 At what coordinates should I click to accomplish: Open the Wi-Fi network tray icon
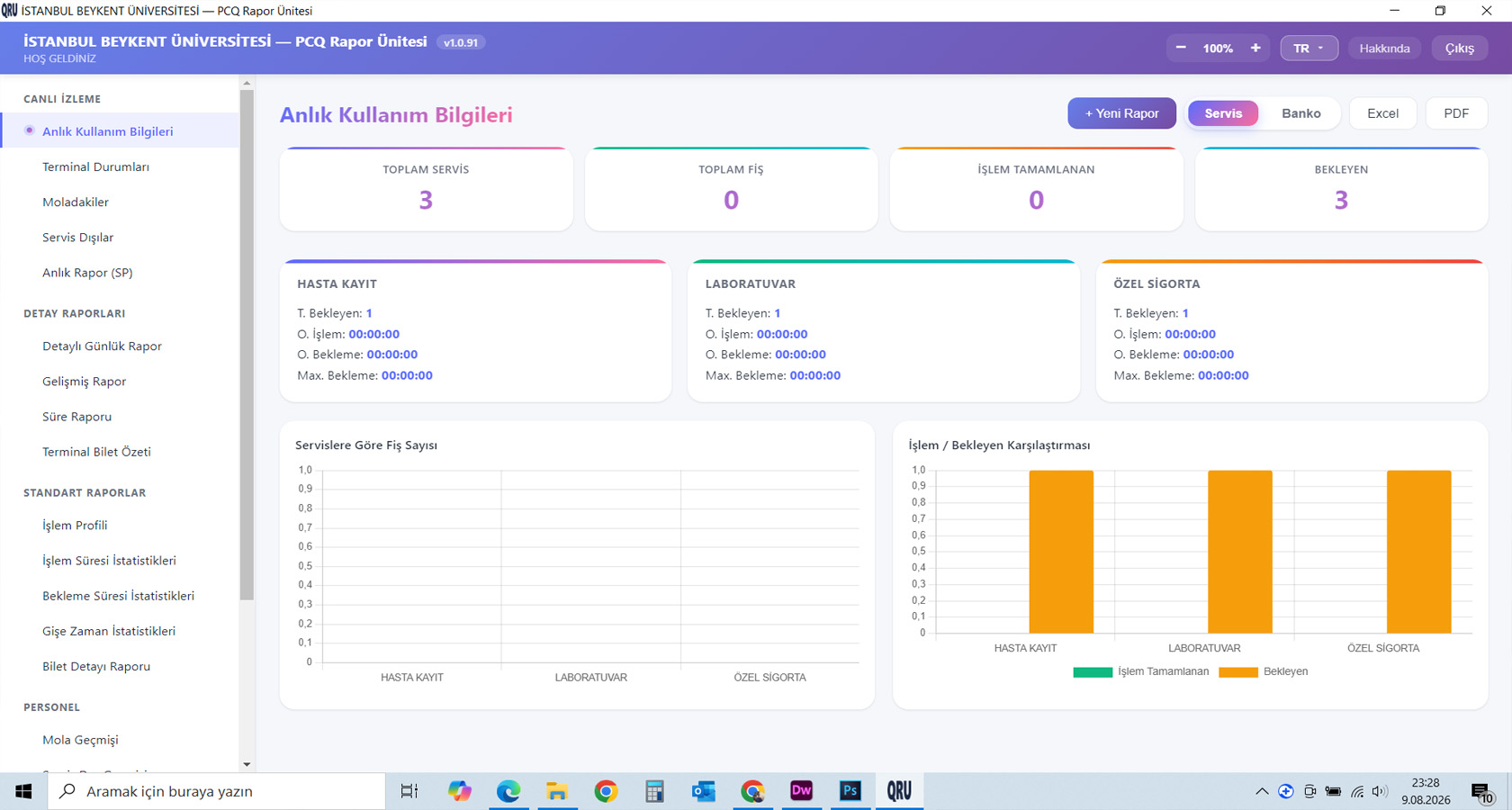[x=1357, y=791]
